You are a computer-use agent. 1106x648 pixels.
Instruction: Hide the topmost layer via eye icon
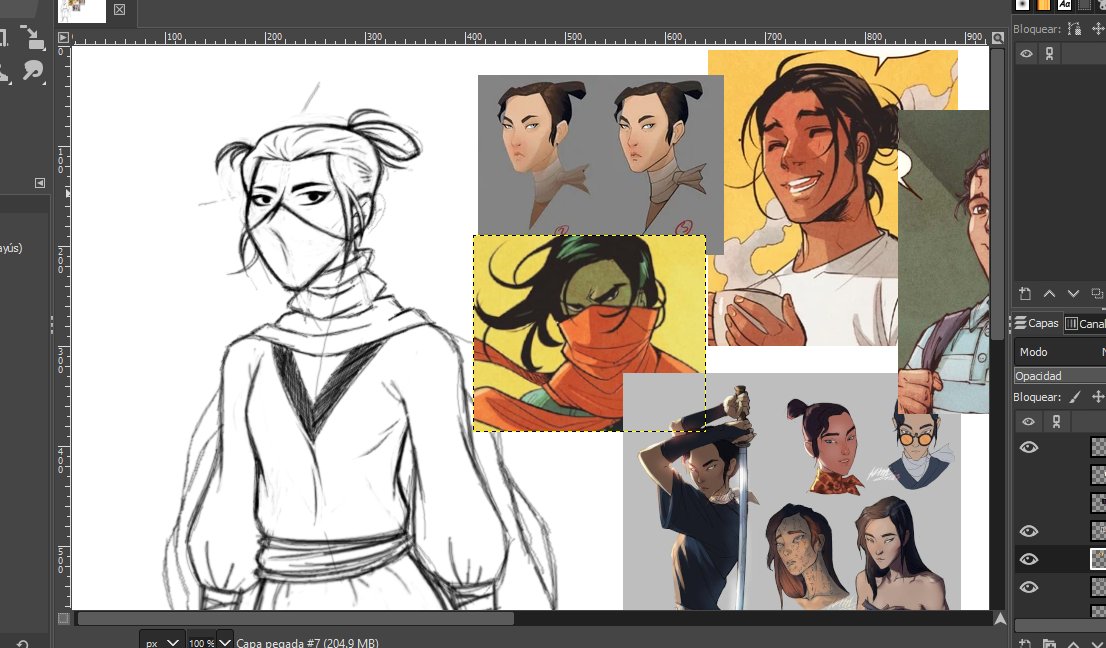click(x=1028, y=447)
